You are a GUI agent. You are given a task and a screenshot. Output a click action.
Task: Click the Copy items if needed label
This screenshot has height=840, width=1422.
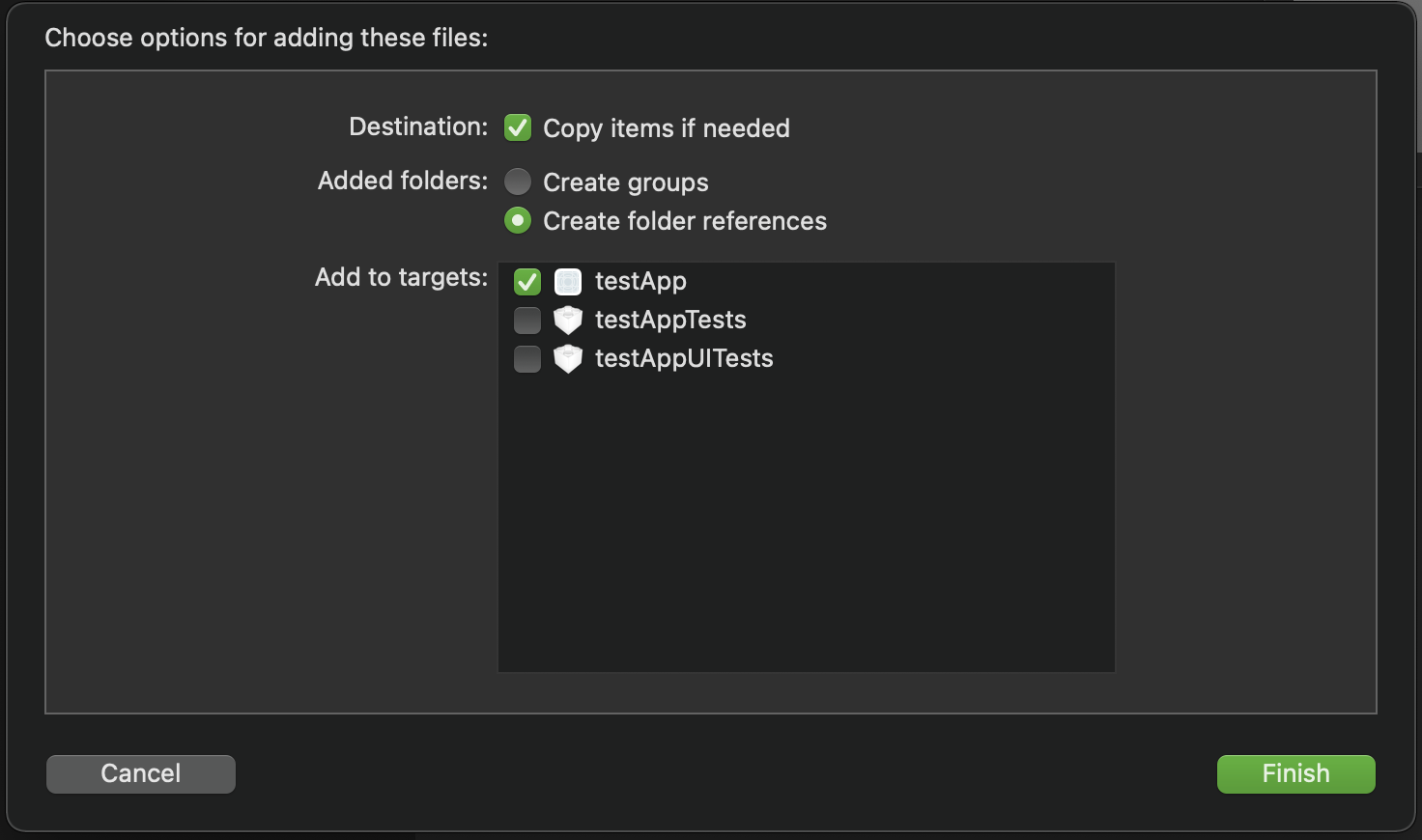pyautogui.click(x=667, y=128)
